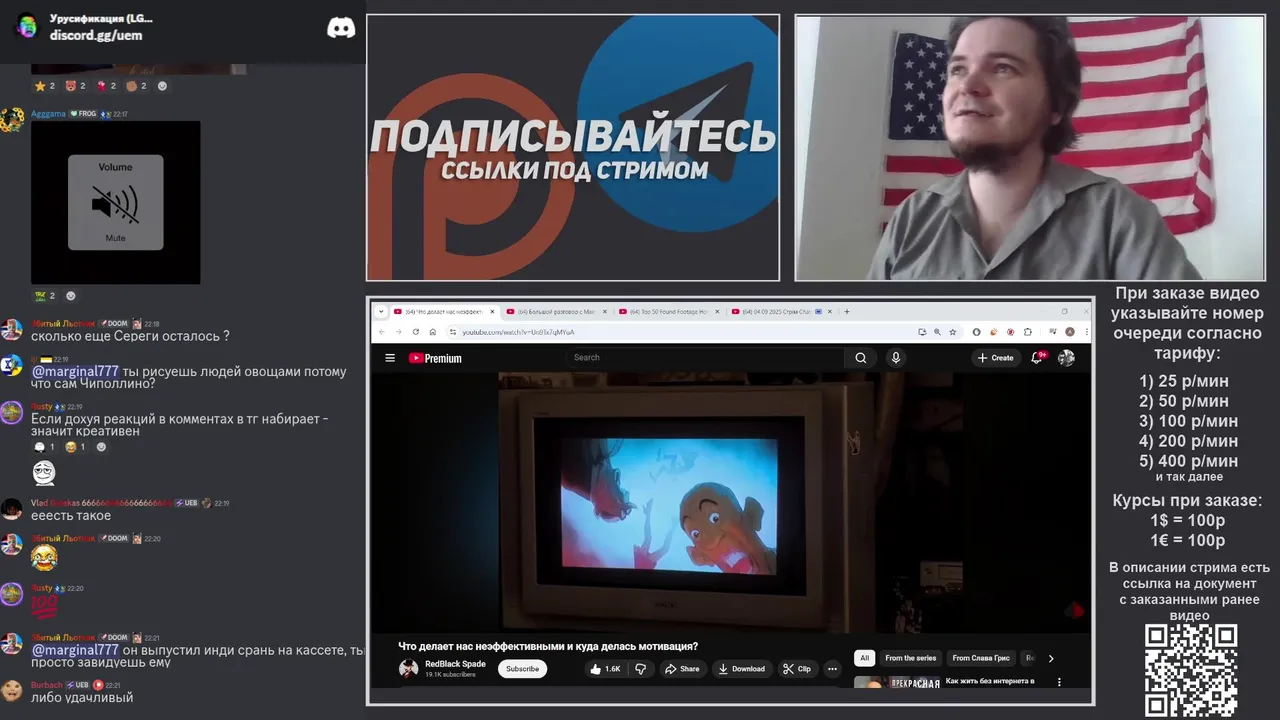Click the discord.gg/uem invite text
Image resolution: width=1280 pixels, height=720 pixels.
[96, 35]
